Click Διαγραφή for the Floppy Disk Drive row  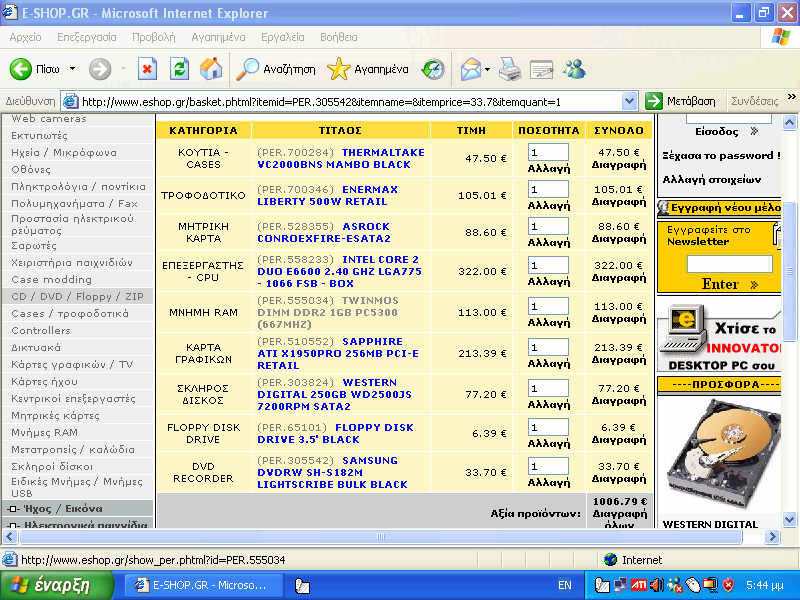pos(619,440)
